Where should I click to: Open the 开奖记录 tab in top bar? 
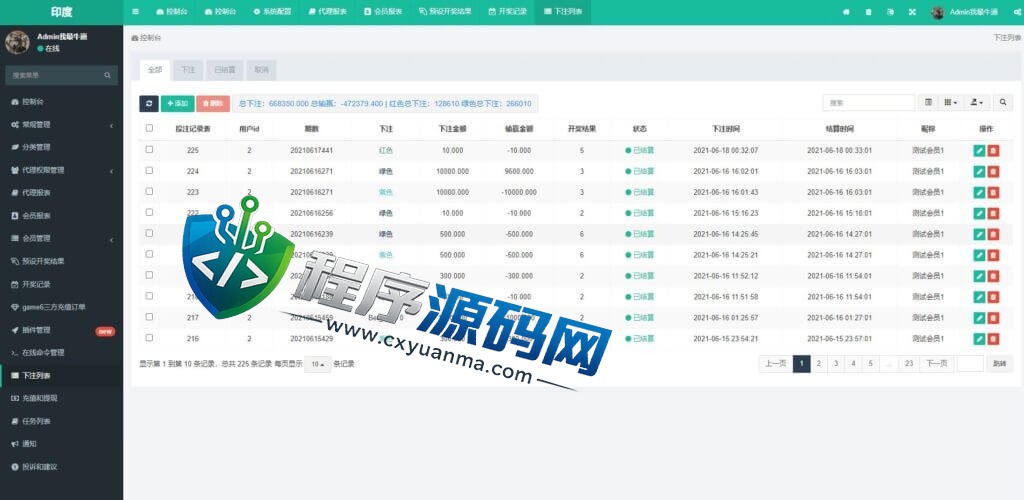[x=507, y=12]
